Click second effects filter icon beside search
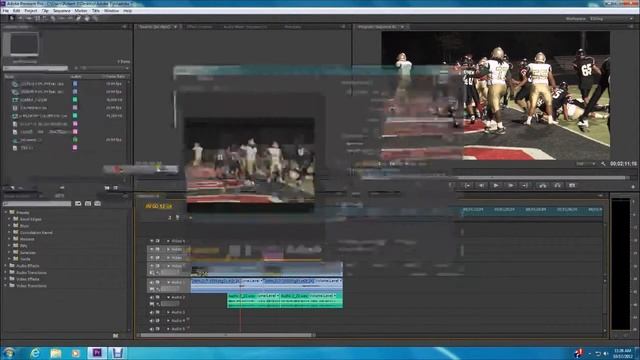The width and height of the screenshot is (640, 360). 88,203
